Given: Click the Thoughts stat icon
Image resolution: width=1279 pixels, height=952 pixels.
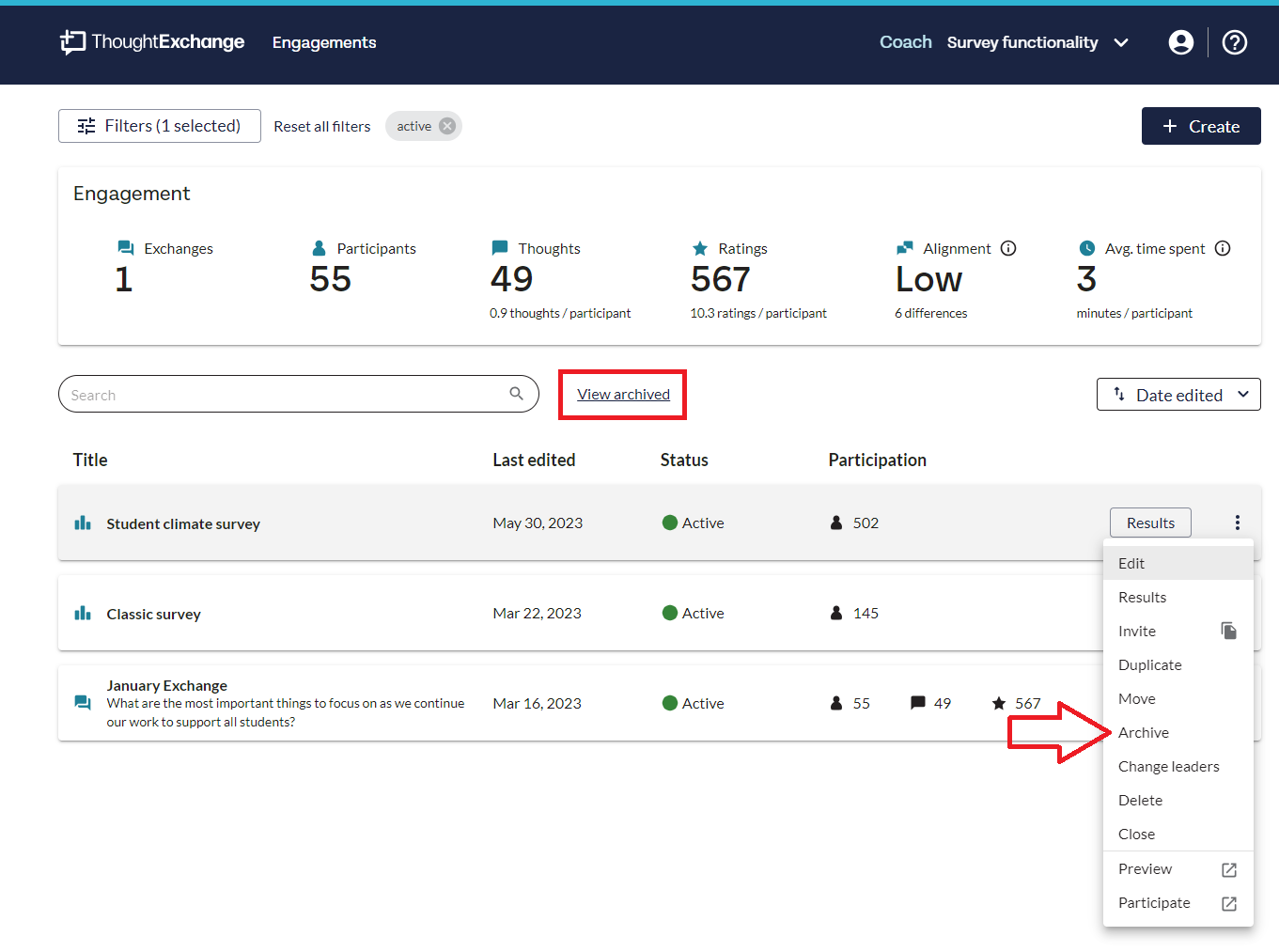Looking at the screenshot, I should [500, 248].
